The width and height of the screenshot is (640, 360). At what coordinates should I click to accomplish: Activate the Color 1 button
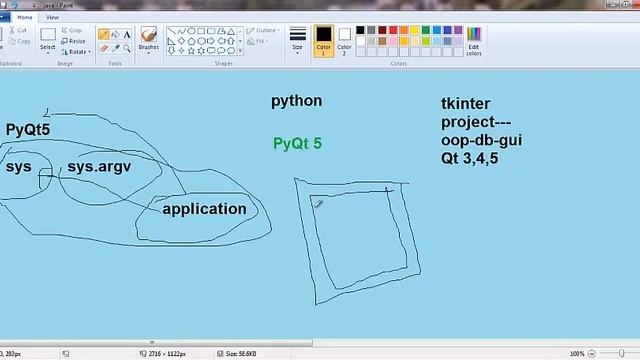[324, 41]
